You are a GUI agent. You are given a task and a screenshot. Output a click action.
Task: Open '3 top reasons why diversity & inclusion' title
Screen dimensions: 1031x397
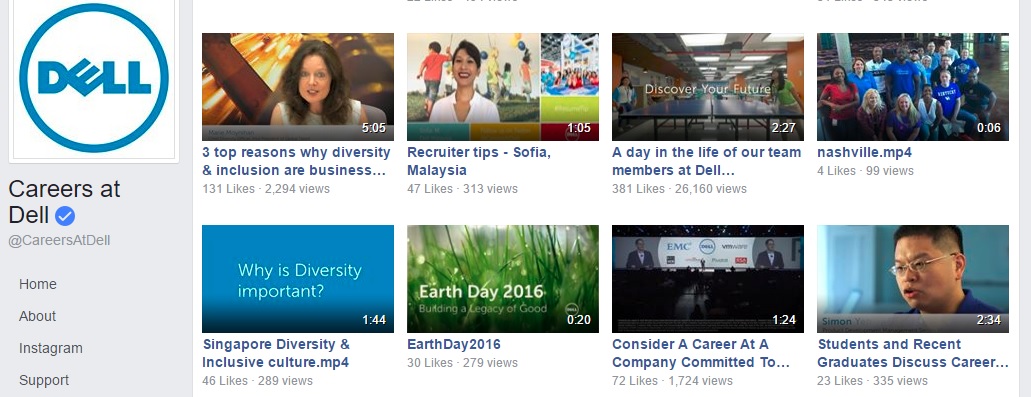pos(296,161)
